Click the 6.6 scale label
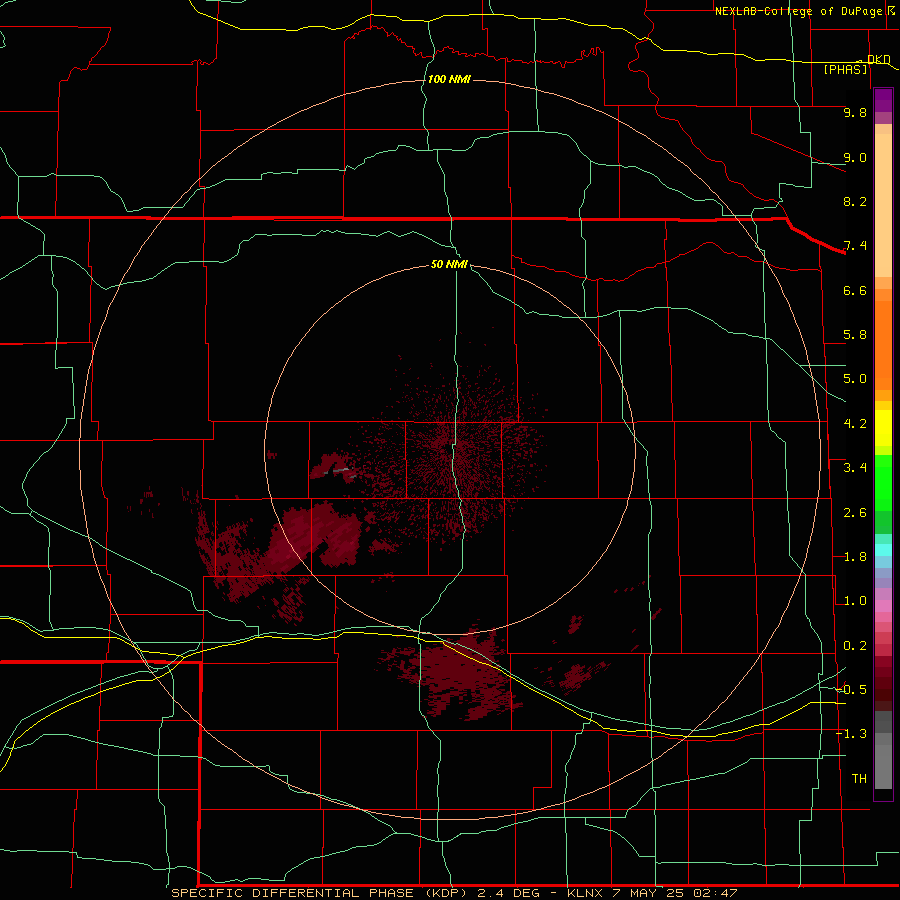 (x=855, y=290)
